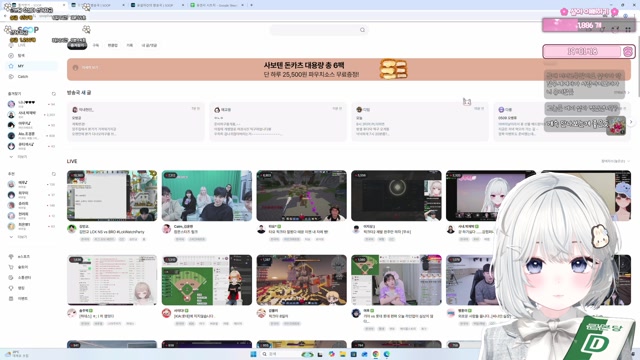Open the calendar event icon in sidebar

[11, 298]
